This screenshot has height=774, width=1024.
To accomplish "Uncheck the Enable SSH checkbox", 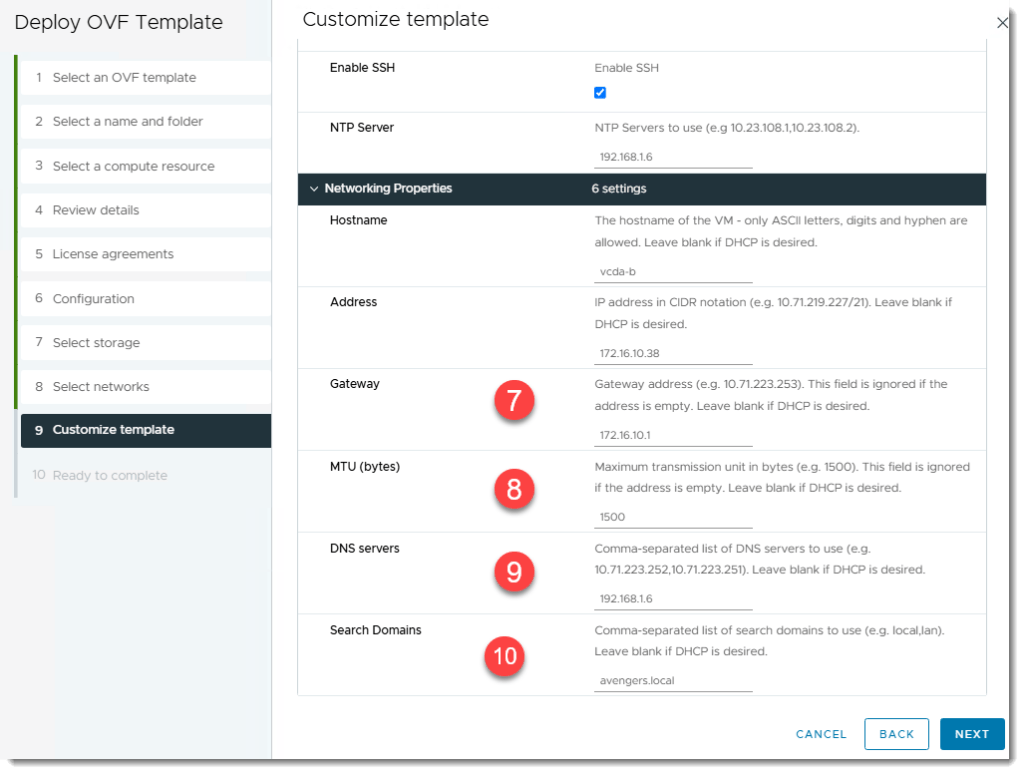I will tap(600, 93).
